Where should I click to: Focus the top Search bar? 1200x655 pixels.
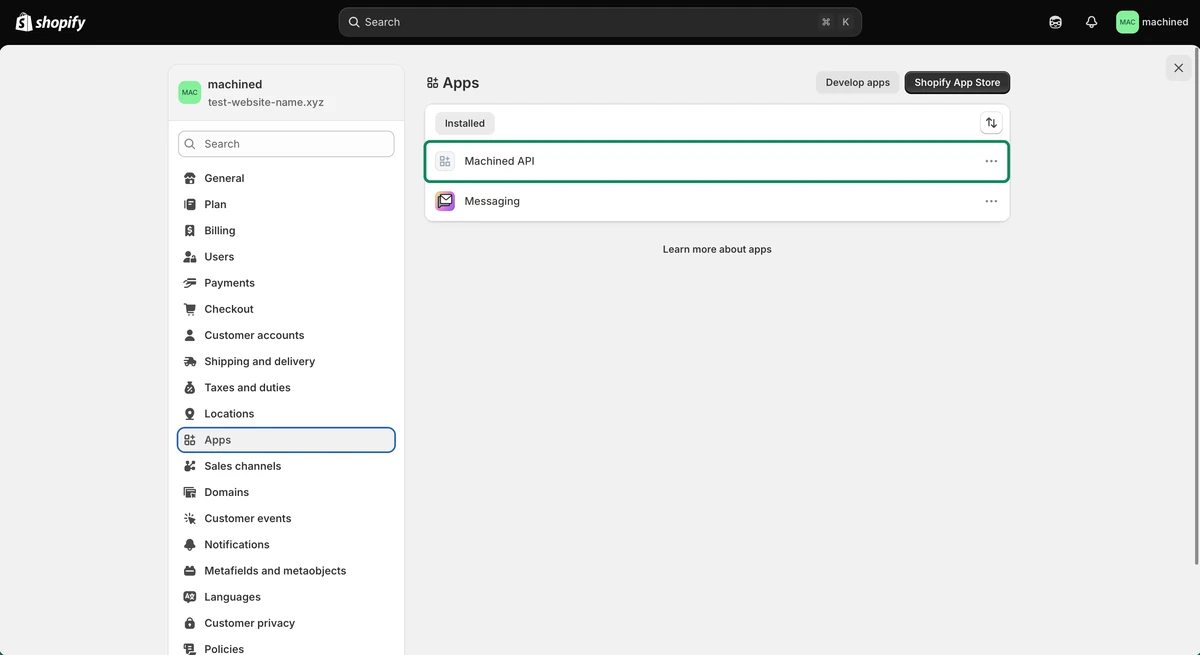point(600,22)
